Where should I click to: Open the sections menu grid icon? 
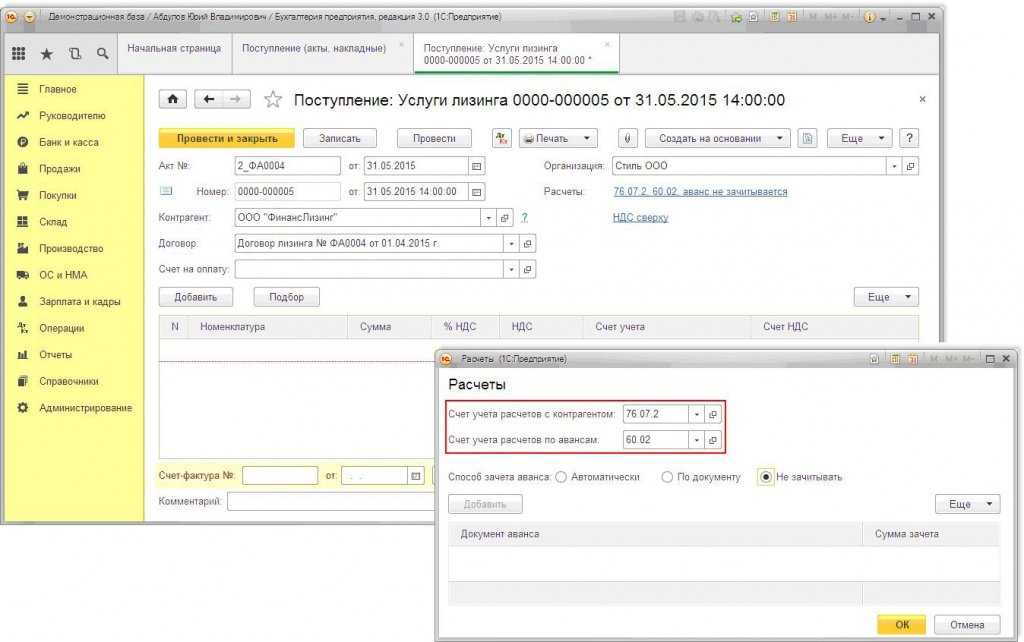click(x=18, y=54)
